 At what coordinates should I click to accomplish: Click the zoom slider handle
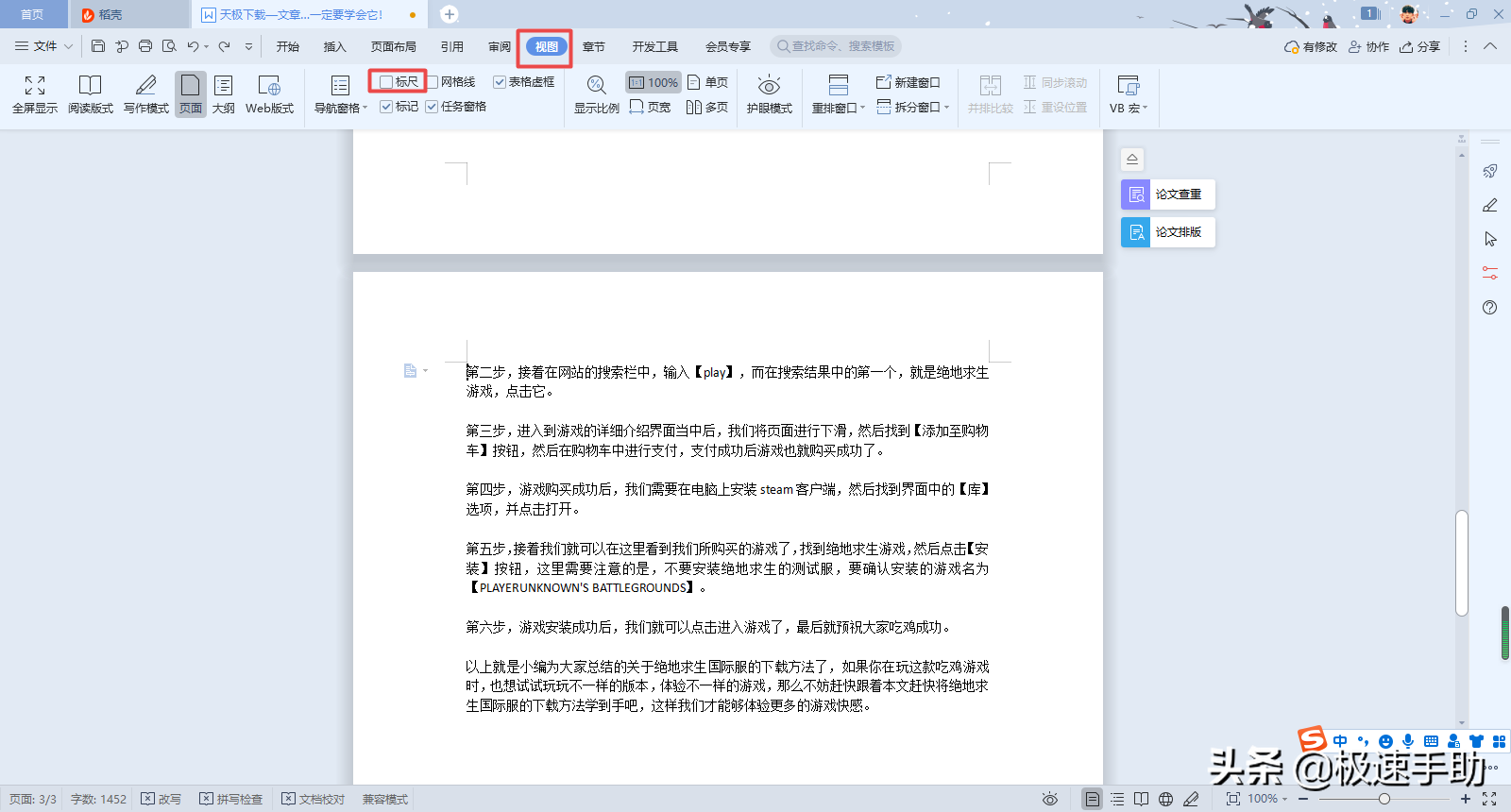click(1384, 799)
